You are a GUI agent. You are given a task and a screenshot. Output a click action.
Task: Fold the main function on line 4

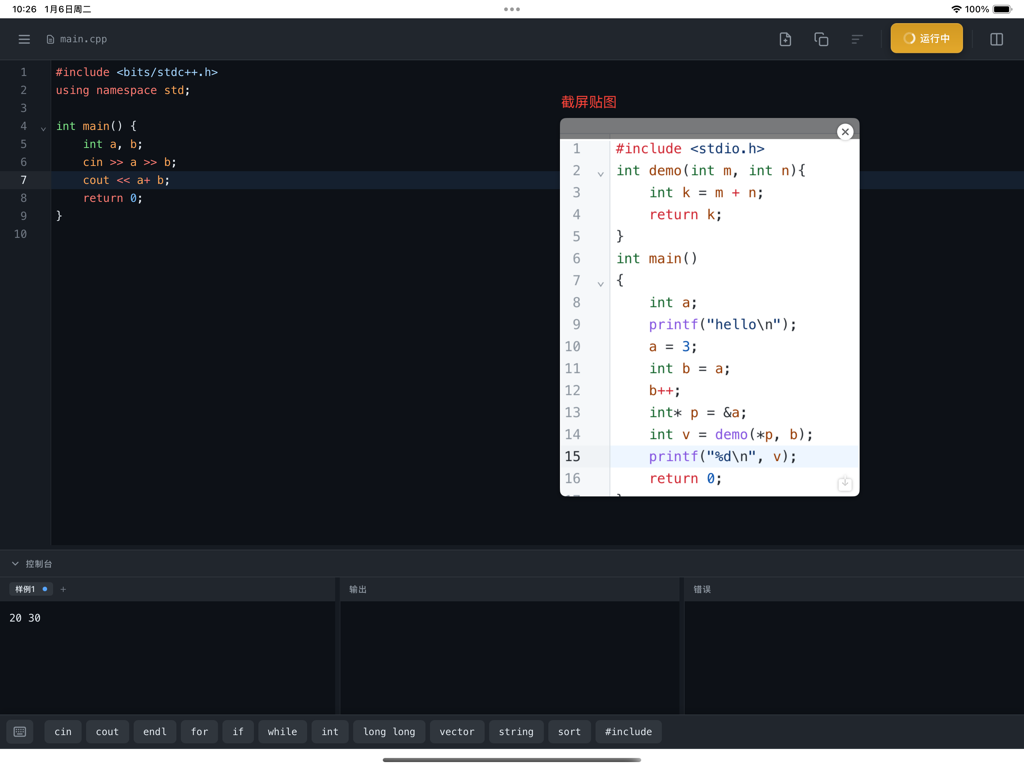point(42,128)
